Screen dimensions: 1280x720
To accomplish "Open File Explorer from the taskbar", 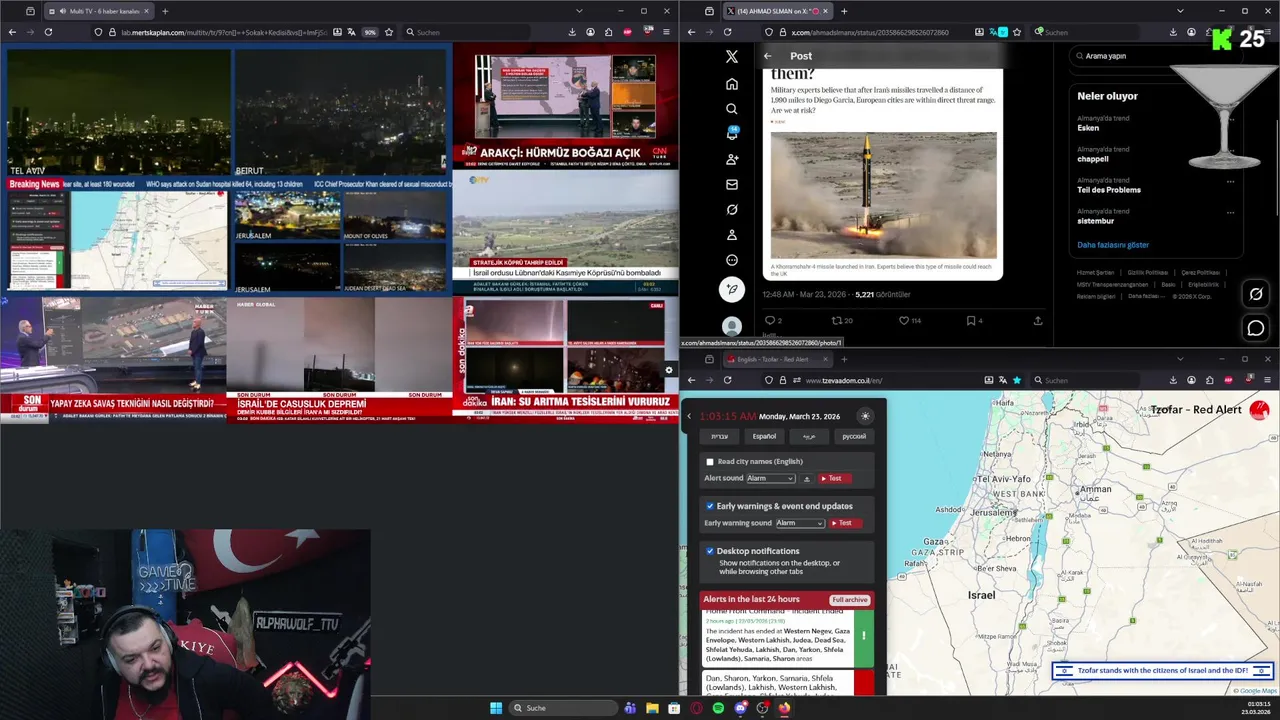I will [x=652, y=708].
